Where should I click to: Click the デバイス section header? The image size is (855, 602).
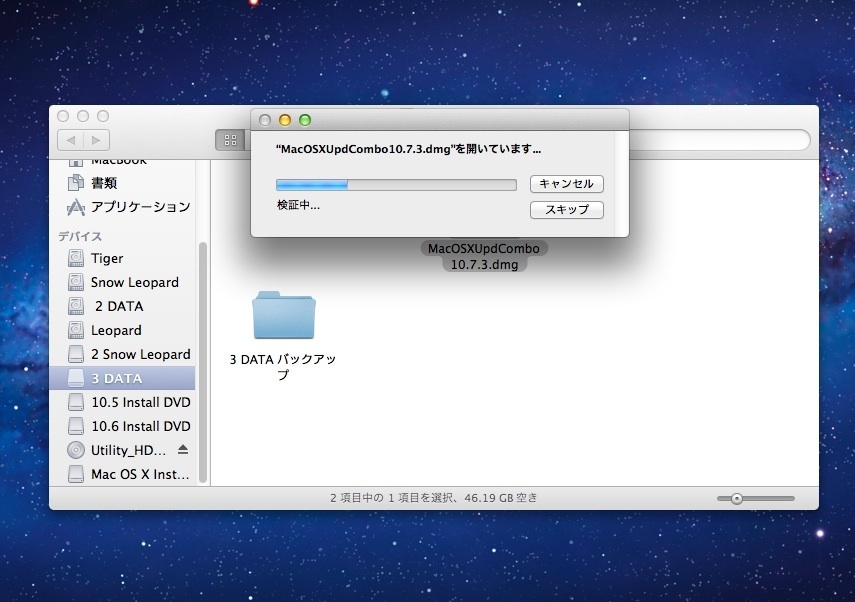pos(80,236)
